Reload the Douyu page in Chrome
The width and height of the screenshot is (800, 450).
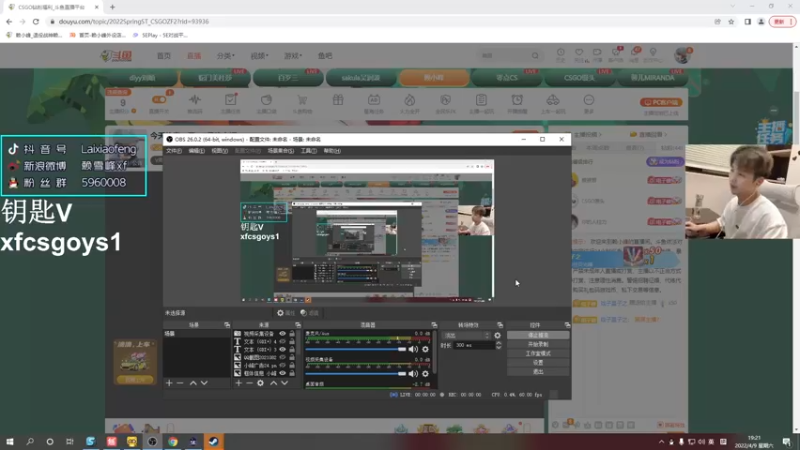coord(36,21)
